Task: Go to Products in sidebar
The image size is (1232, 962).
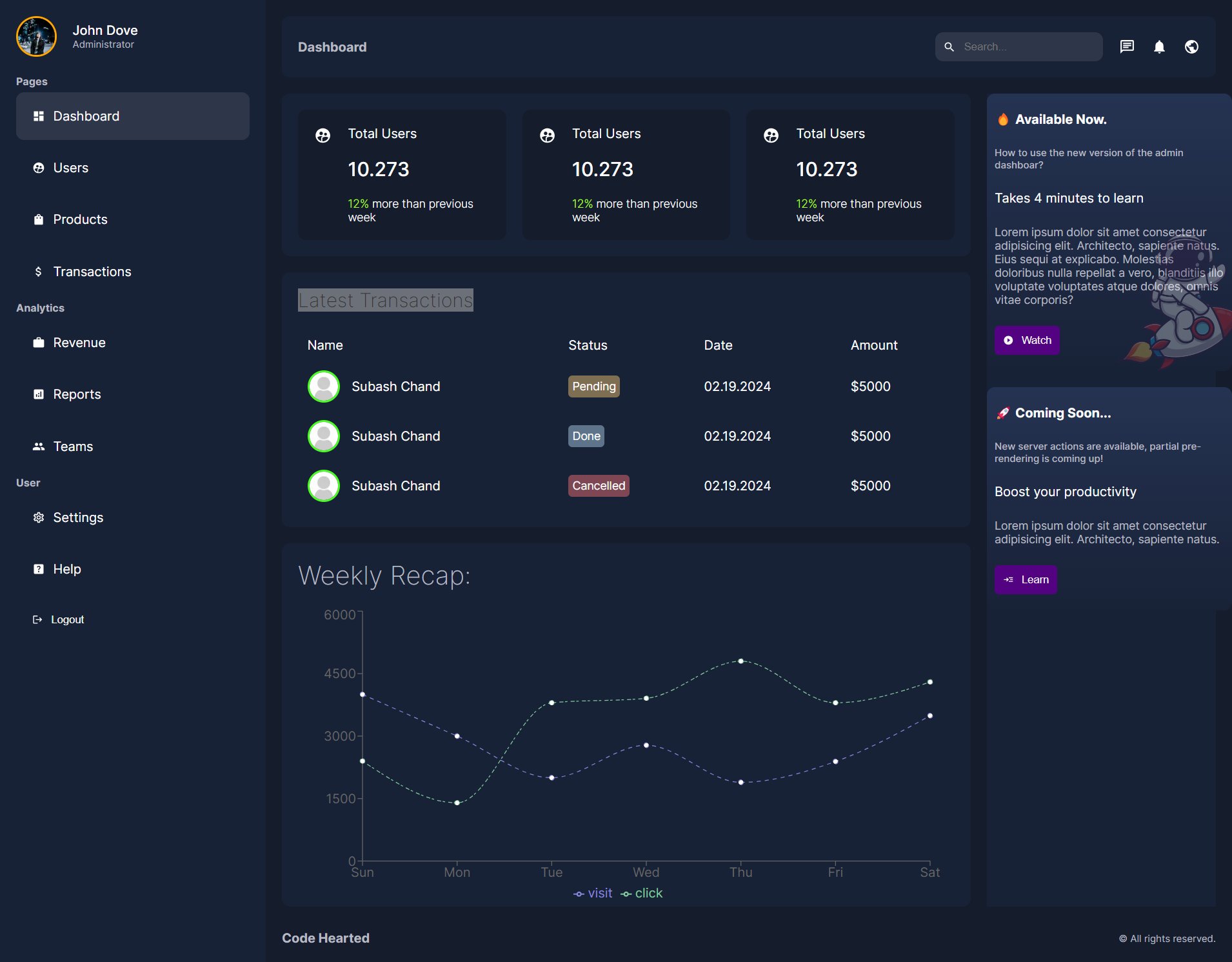Action: pos(80,219)
